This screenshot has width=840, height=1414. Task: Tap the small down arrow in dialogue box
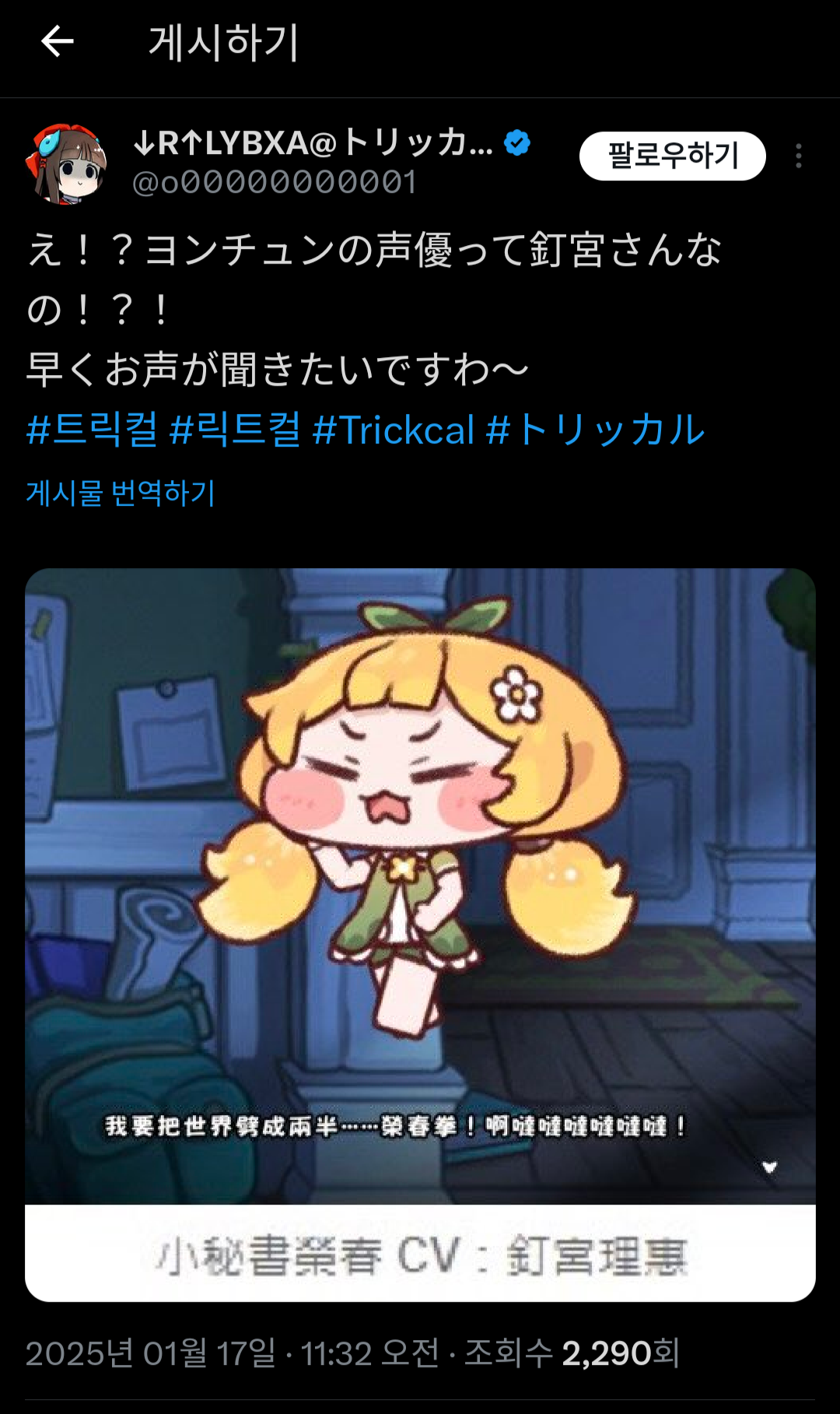pyautogui.click(x=769, y=1167)
